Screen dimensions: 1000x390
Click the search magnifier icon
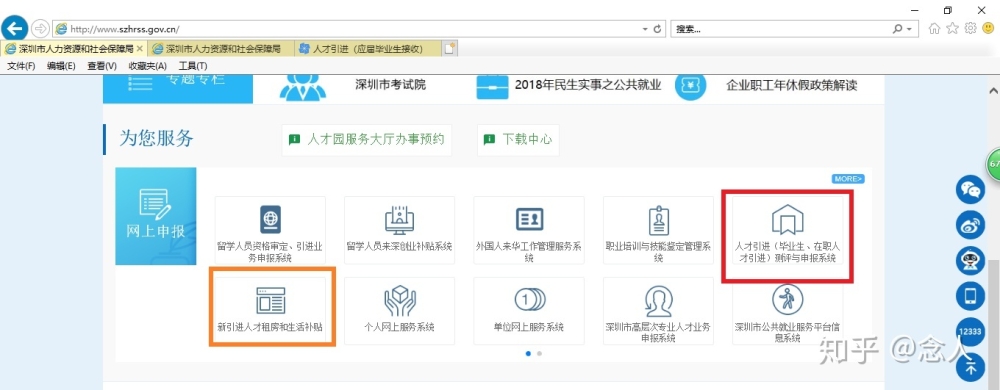tap(898, 29)
